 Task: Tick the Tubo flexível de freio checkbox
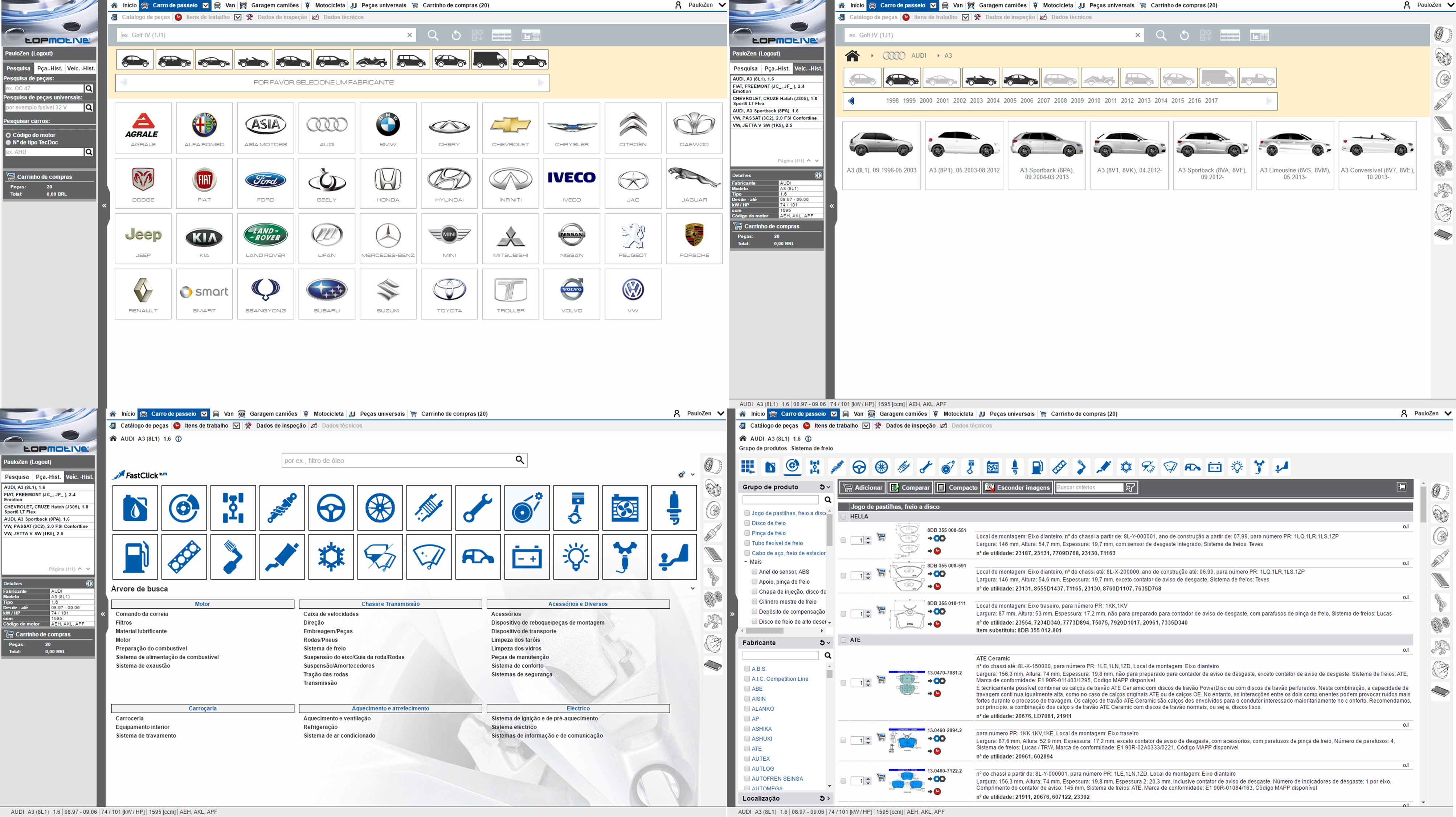(747, 543)
